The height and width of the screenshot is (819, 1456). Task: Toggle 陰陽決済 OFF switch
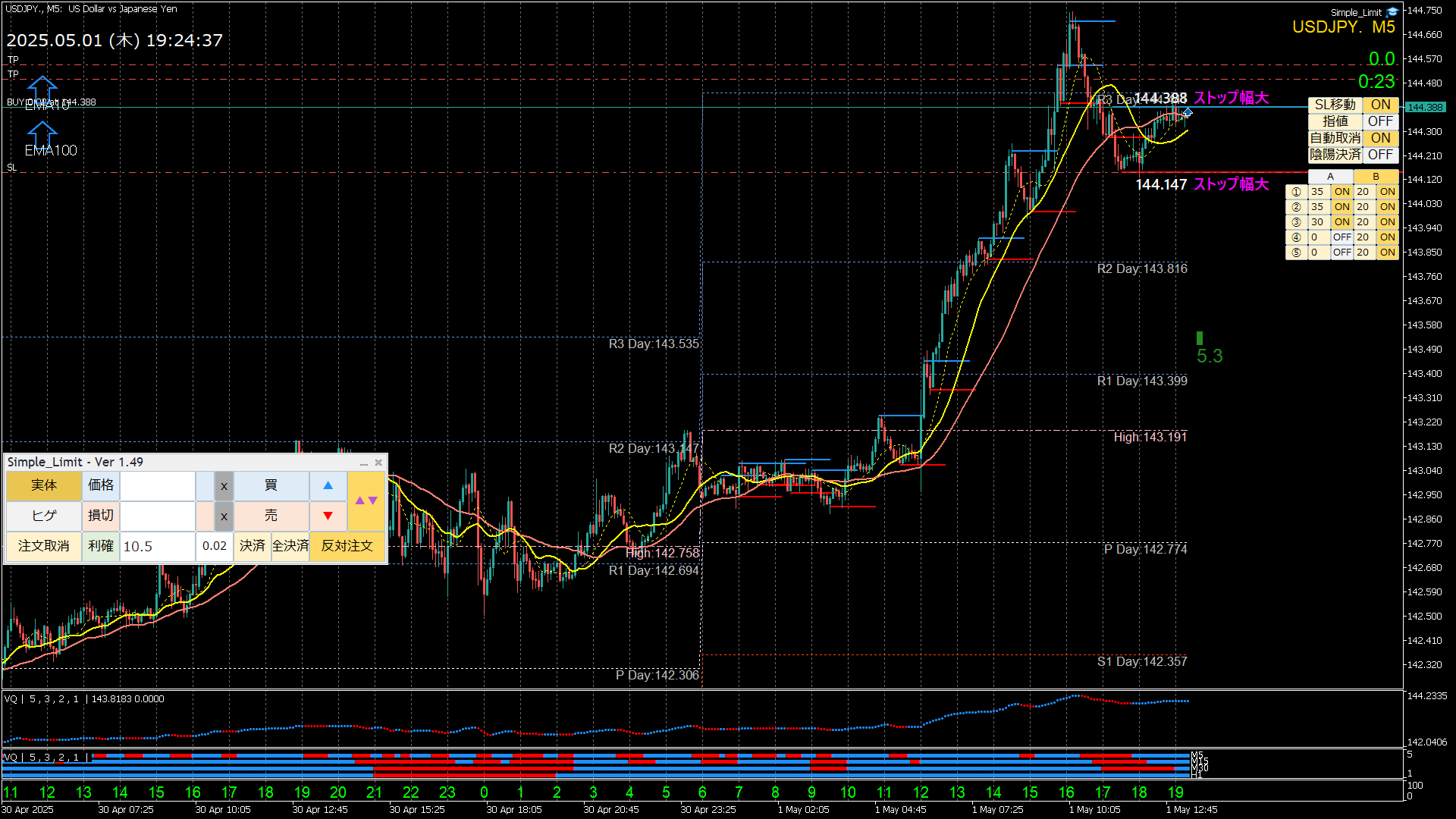click(x=1380, y=155)
